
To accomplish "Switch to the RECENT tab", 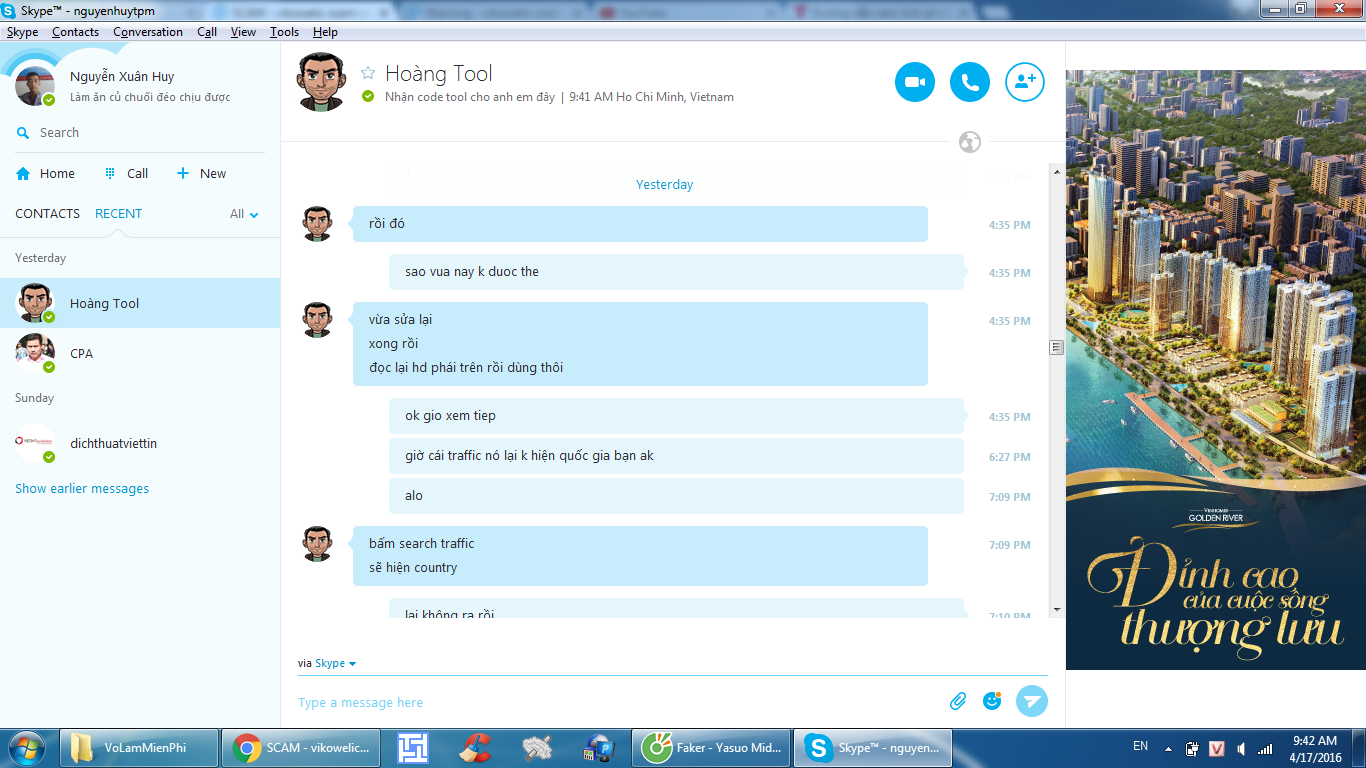I will pyautogui.click(x=118, y=213).
